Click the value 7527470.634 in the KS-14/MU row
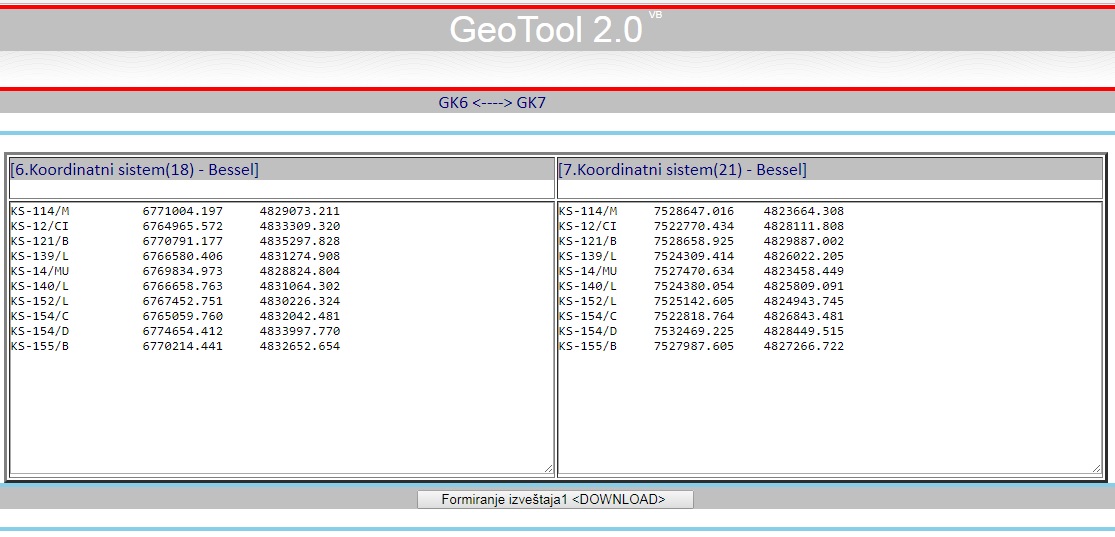Image resolution: width=1115 pixels, height=537 pixels. tap(694, 271)
